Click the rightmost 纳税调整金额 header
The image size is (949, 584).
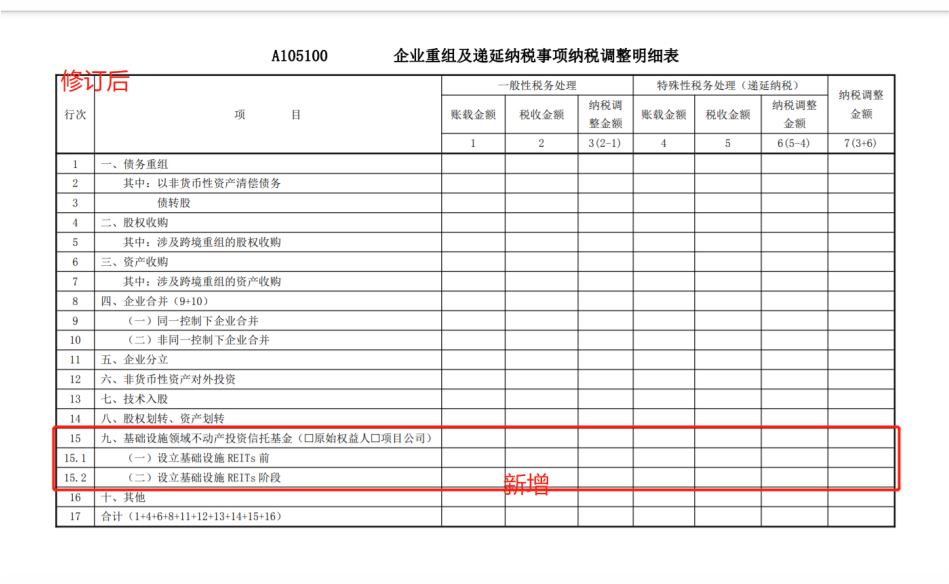coord(861,104)
